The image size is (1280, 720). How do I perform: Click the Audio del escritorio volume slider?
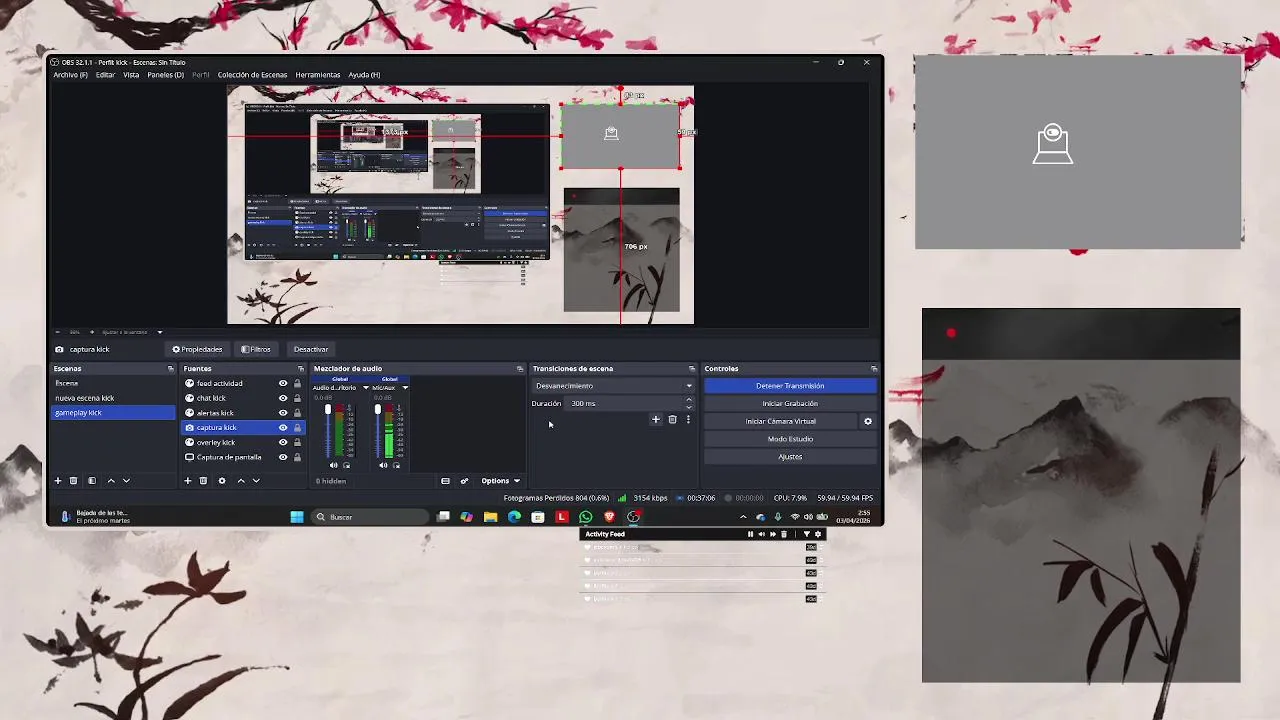tap(328, 431)
